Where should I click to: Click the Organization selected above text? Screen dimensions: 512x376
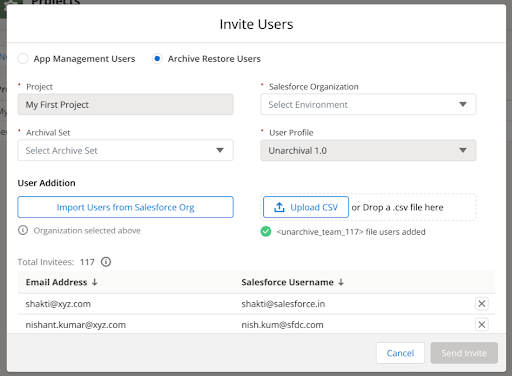(87, 231)
